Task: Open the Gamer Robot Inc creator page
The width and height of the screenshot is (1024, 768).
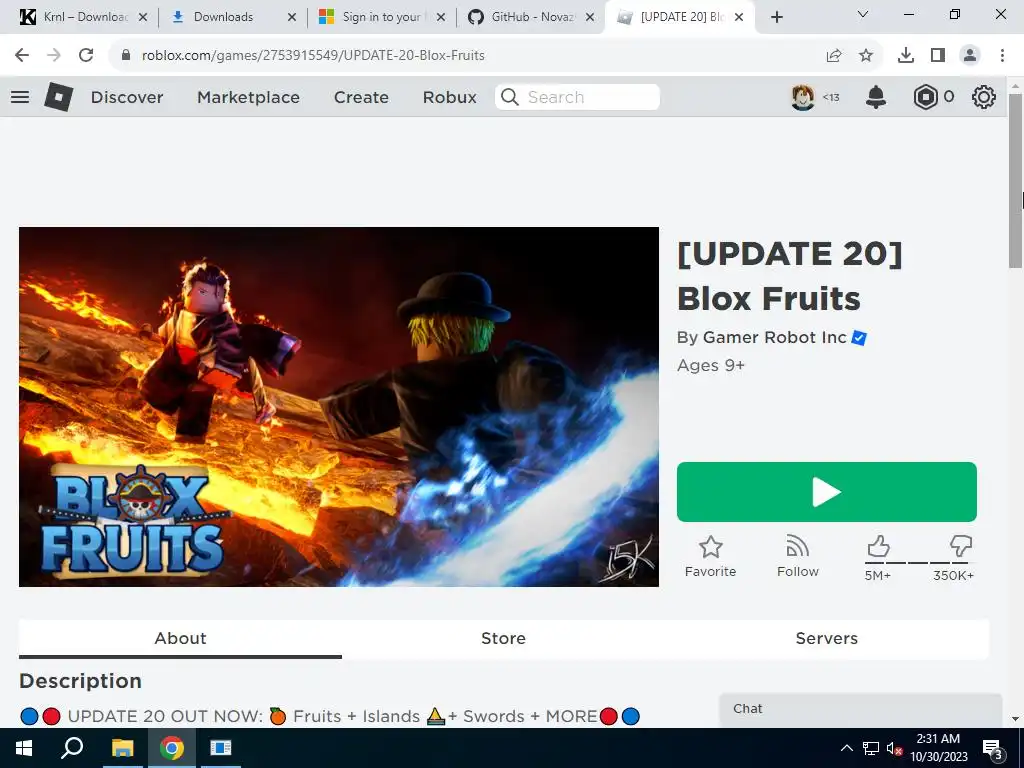Action: 775,338
